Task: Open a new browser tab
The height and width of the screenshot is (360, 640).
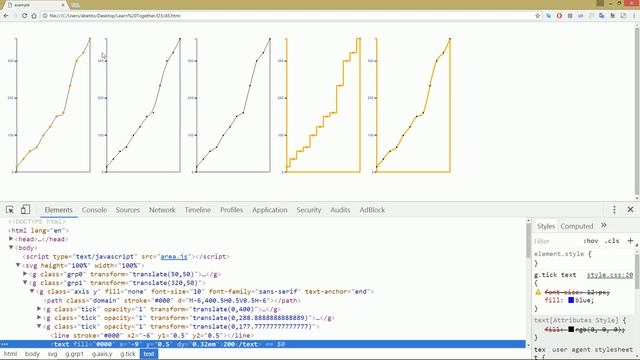Action: pyautogui.click(x=75, y=5)
